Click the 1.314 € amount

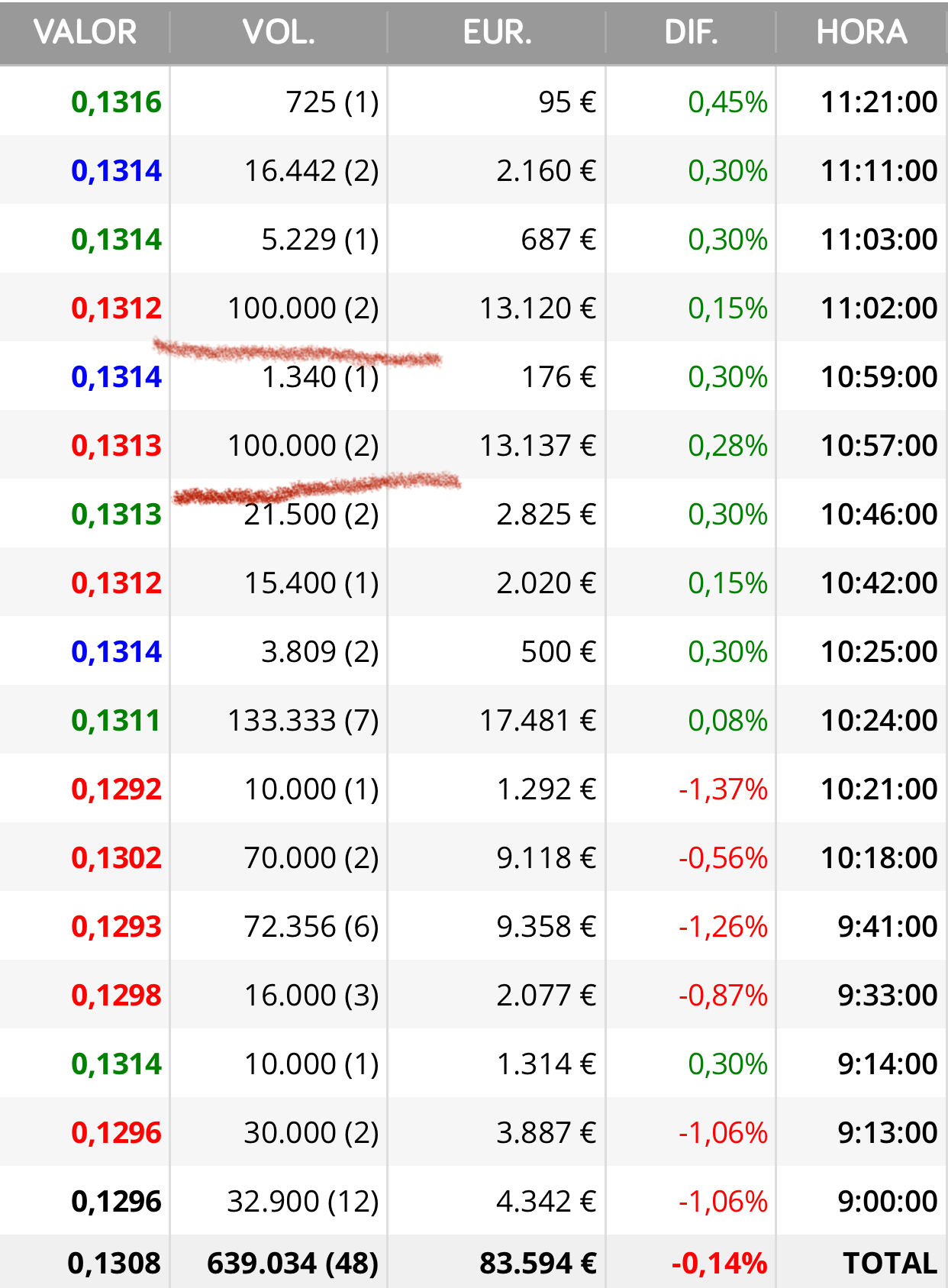(547, 1064)
